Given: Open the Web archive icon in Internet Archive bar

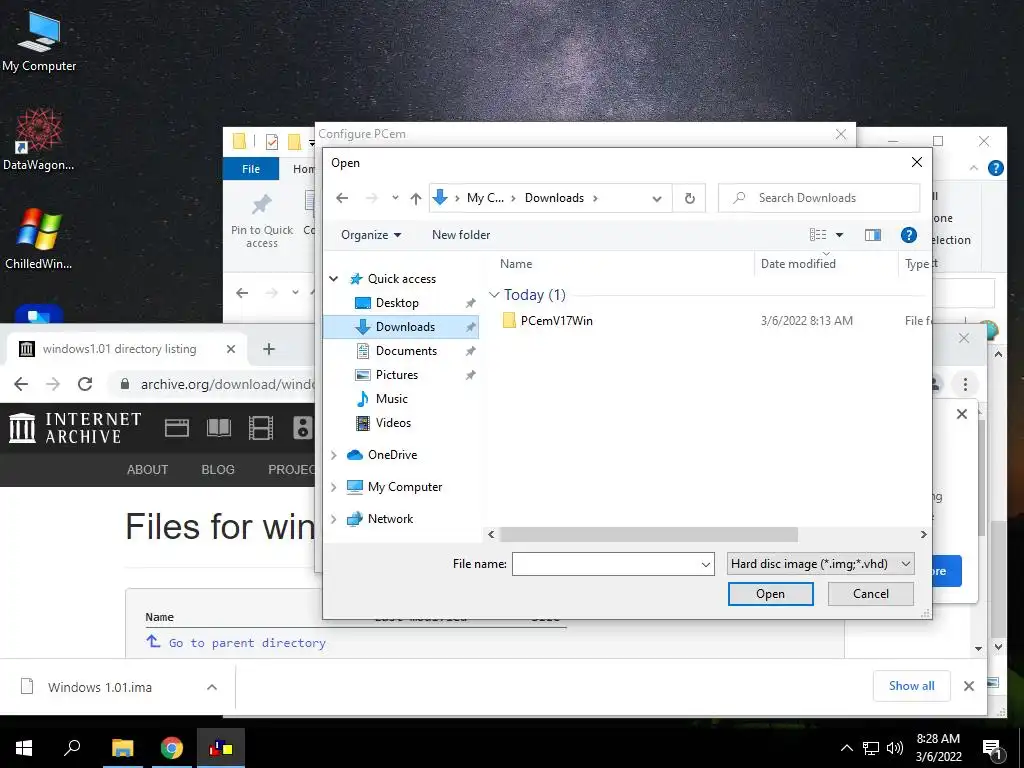Looking at the screenshot, I should [176, 428].
